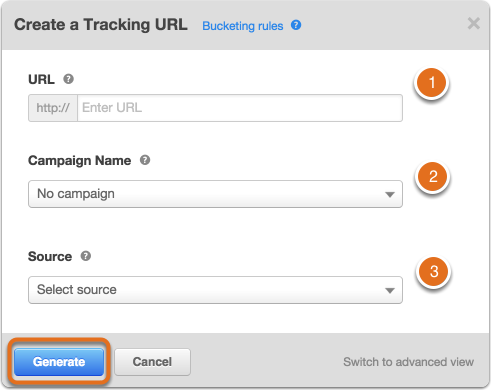
Task: Click the orange step 3 badge
Action: tap(434, 272)
